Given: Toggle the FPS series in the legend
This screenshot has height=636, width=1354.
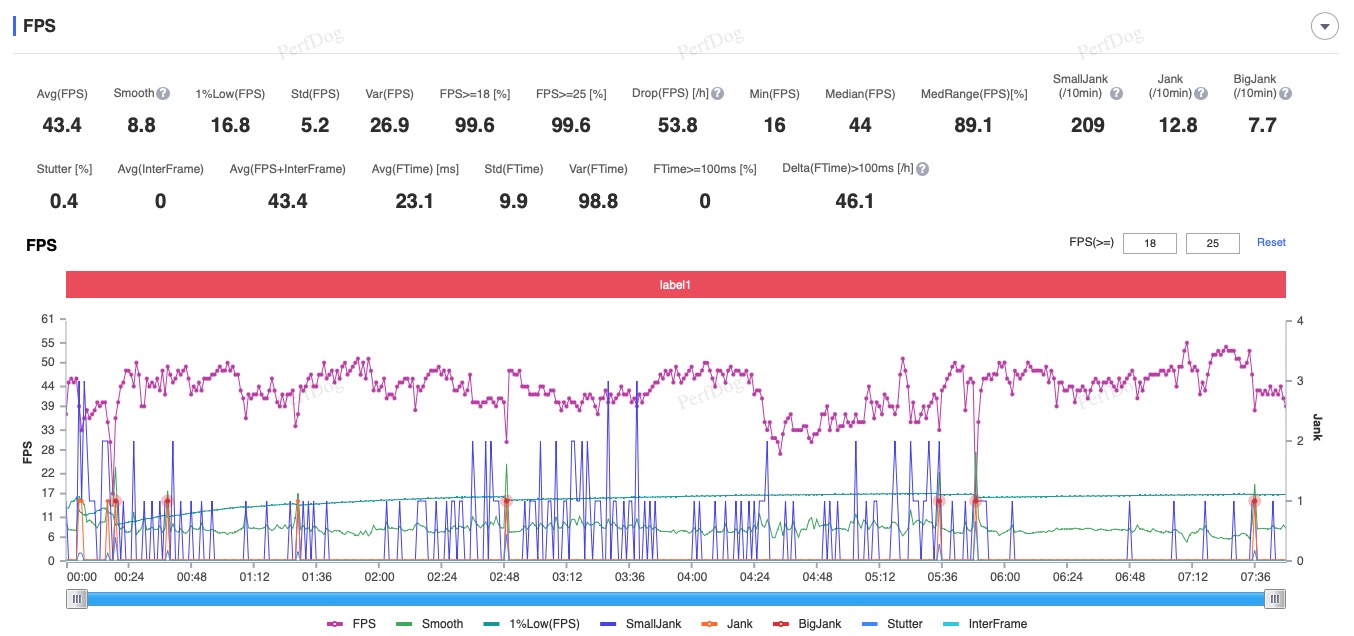Looking at the screenshot, I should click(352, 624).
